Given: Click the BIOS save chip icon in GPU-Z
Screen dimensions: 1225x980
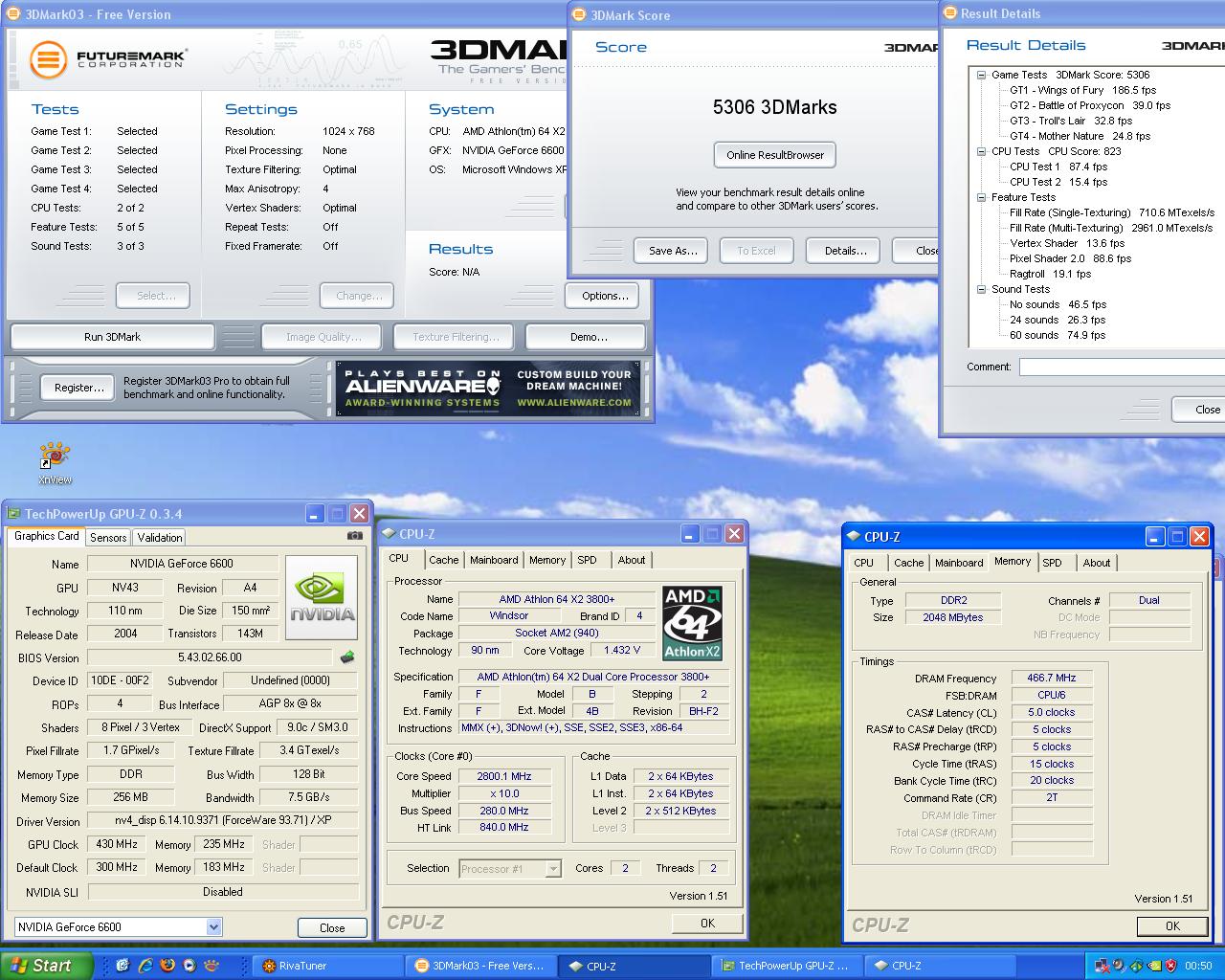Looking at the screenshot, I should [x=347, y=657].
